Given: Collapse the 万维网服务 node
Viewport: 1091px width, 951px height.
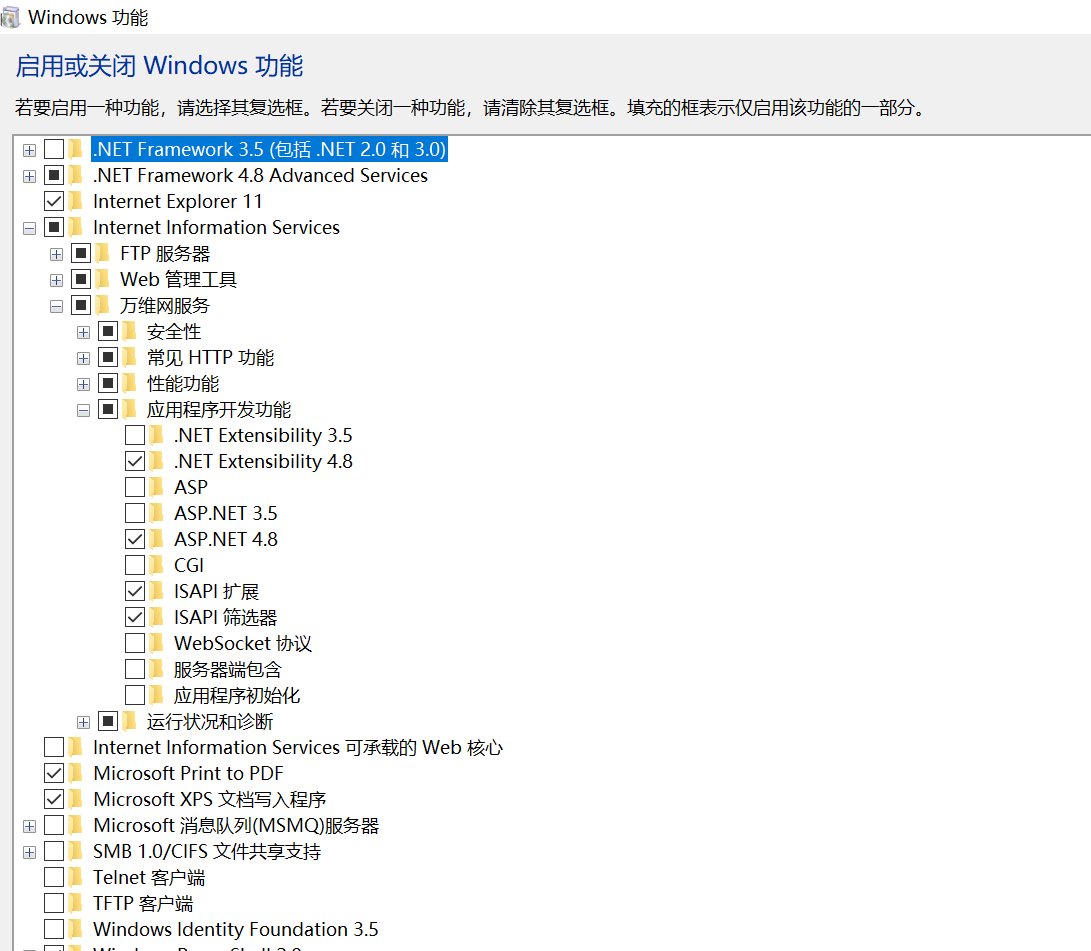Looking at the screenshot, I should coord(56,306).
